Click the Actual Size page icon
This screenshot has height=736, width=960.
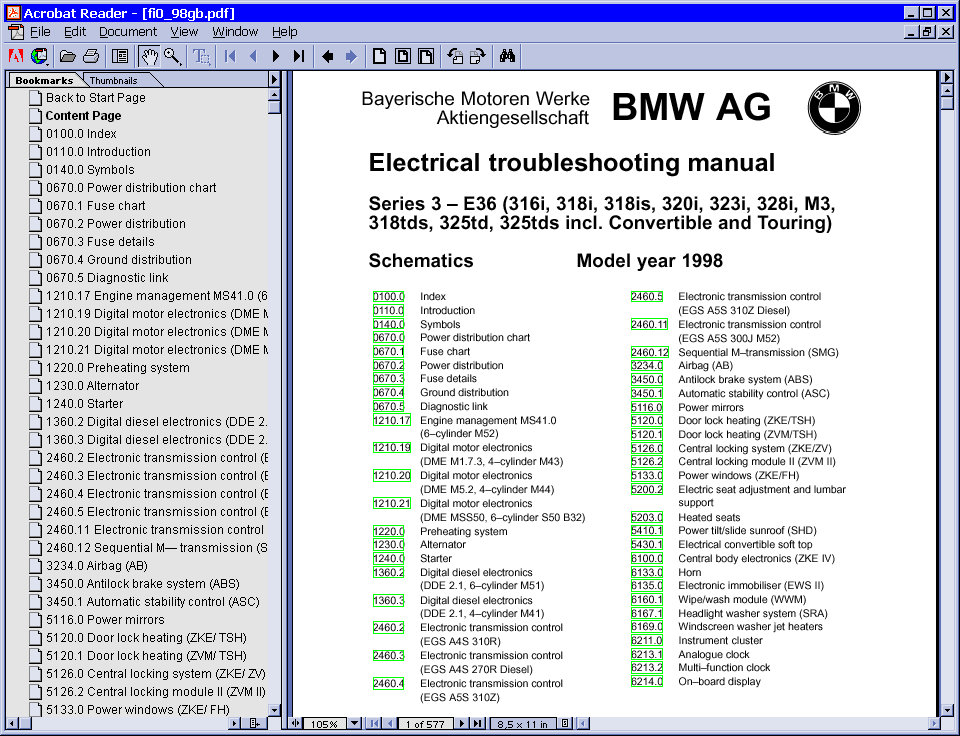click(x=379, y=56)
